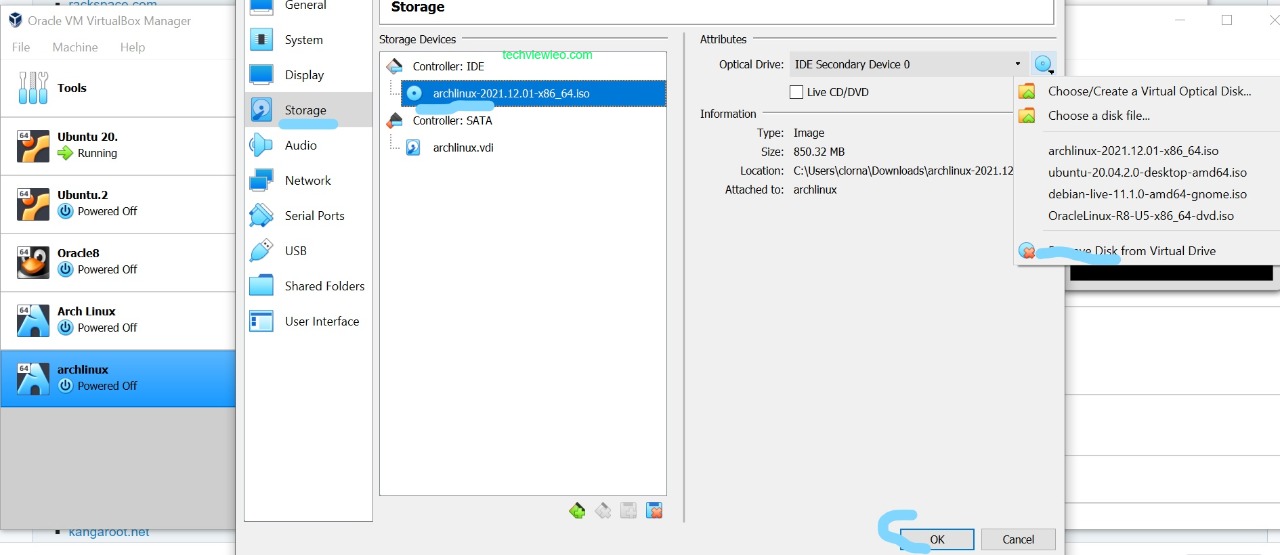Open the Network settings category
Viewport: 1280px width, 555px height.
[308, 180]
